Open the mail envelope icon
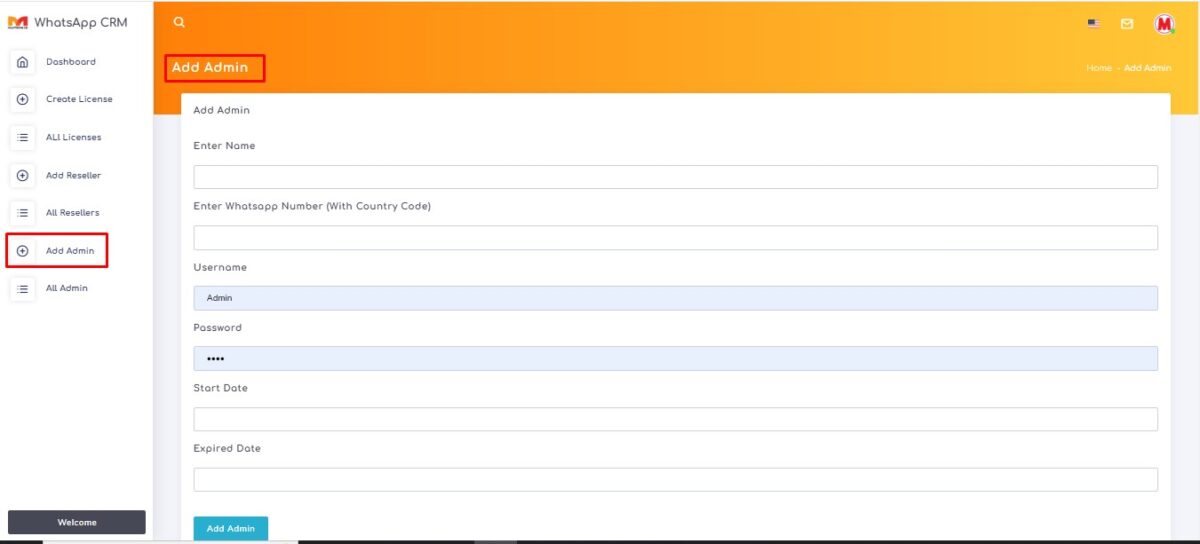The width and height of the screenshot is (1200, 544). 1127,23
